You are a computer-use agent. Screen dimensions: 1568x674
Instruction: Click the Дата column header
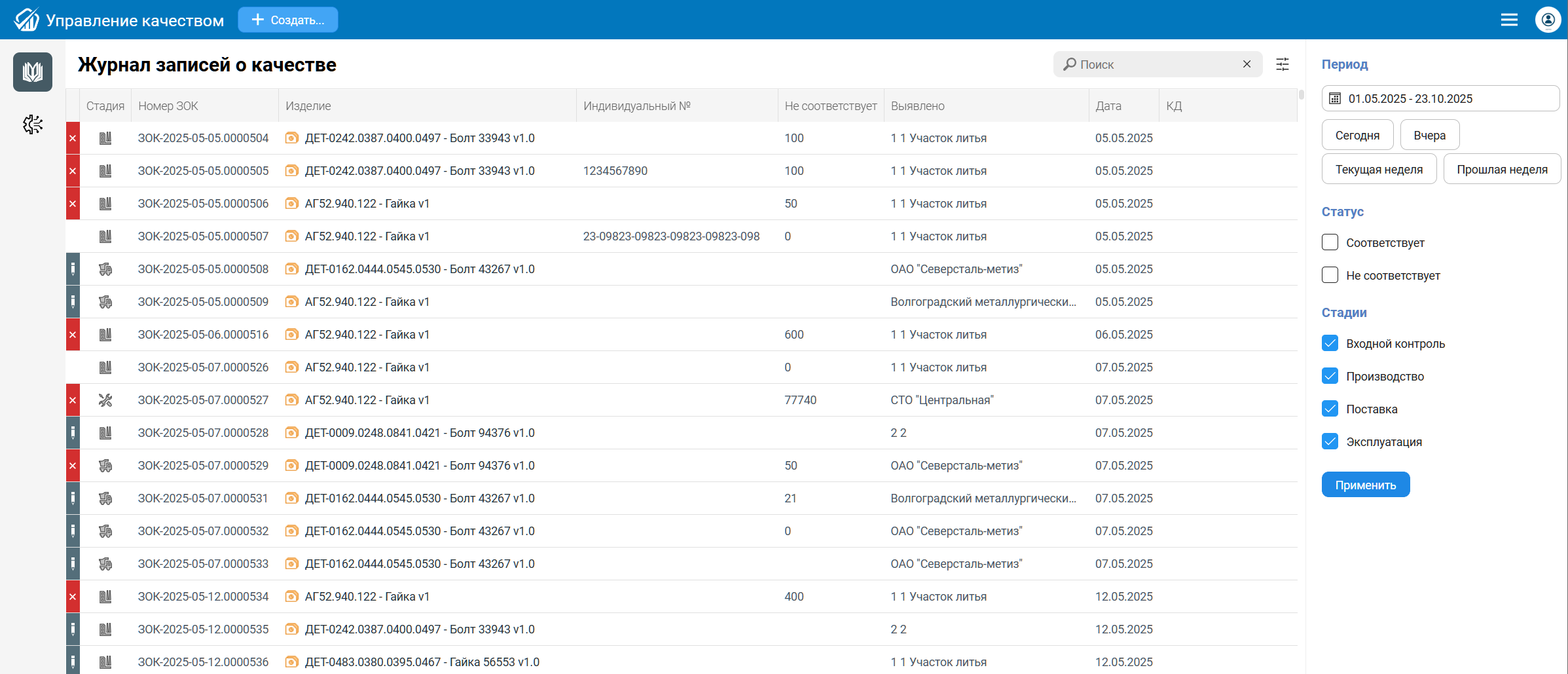(1108, 106)
